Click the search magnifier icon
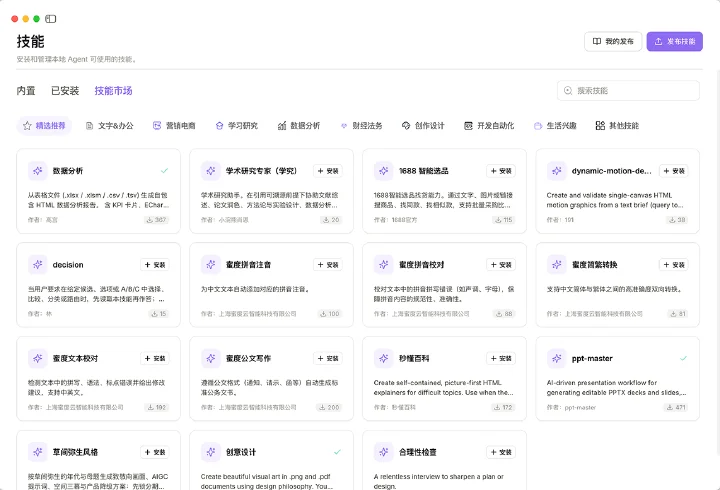Screen dimensions: 720x490 pos(568,90)
